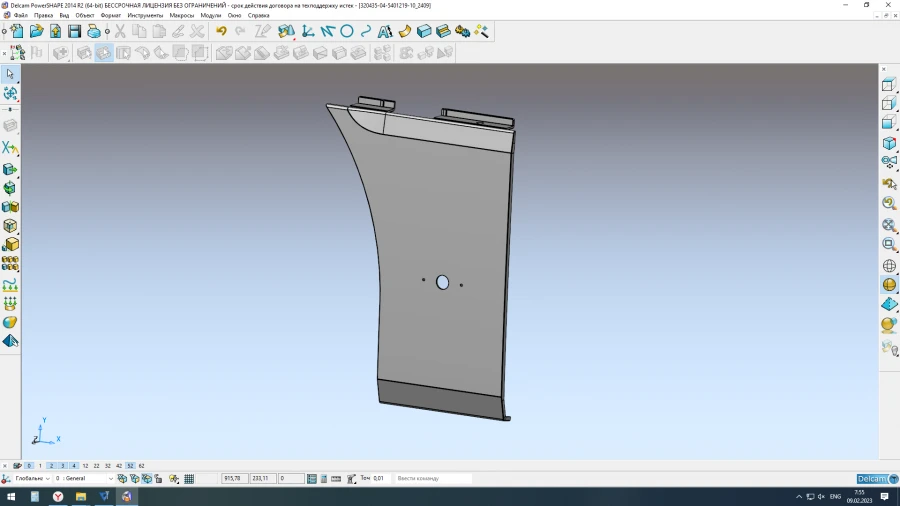Select the Cut scissors tool
The width and height of the screenshot is (900, 506).
120,31
